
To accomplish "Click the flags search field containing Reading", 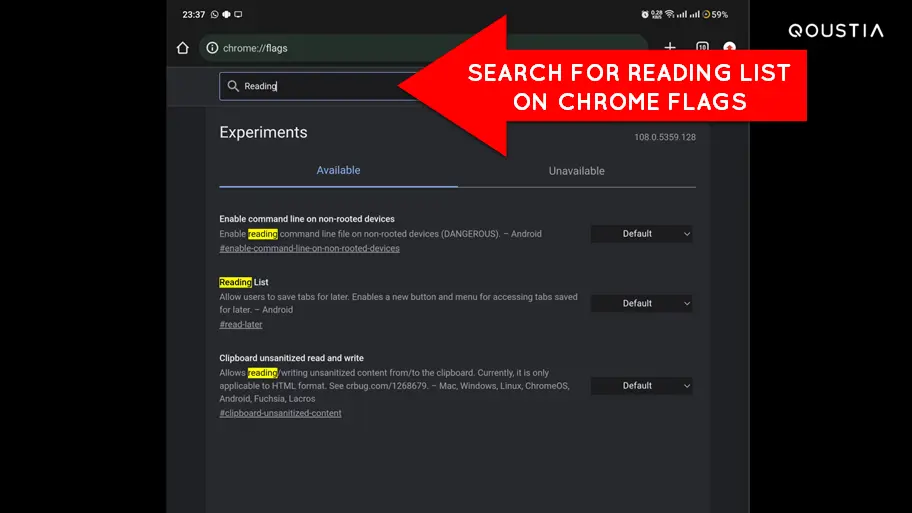I will coord(319,86).
